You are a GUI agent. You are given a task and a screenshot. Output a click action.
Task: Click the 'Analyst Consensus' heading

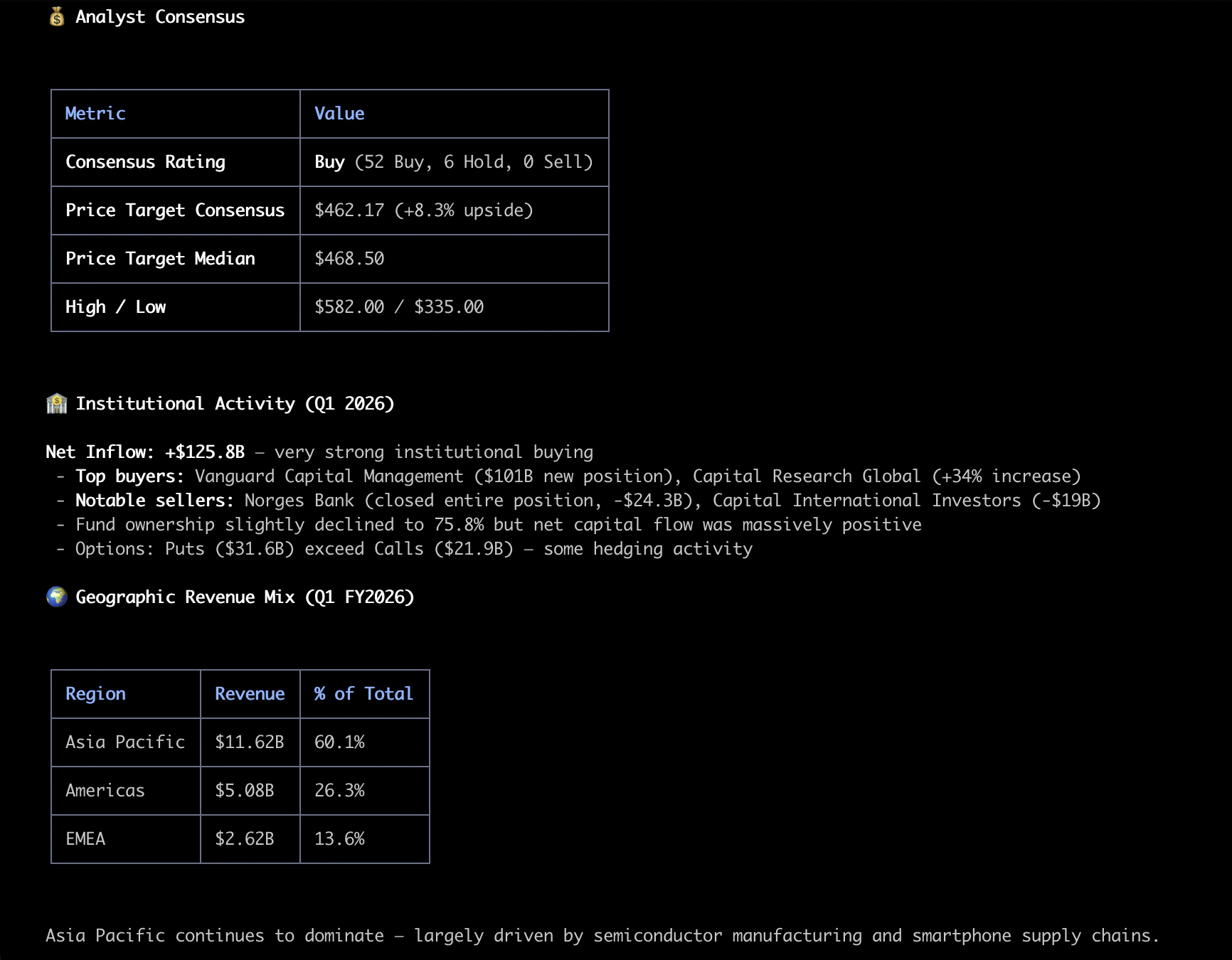click(x=160, y=16)
